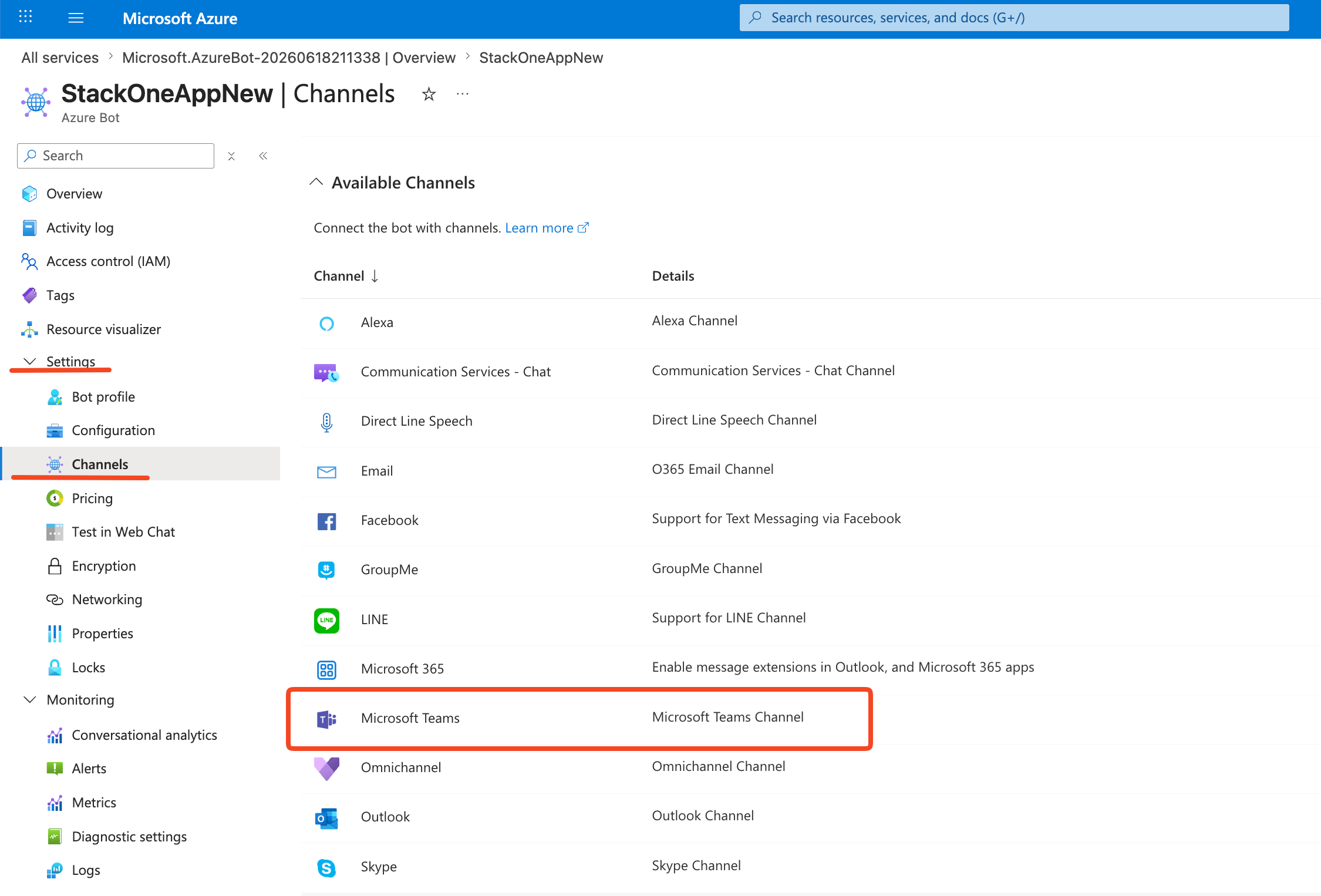Open Bot profile under Settings
This screenshot has width=1321, height=896.
103,397
